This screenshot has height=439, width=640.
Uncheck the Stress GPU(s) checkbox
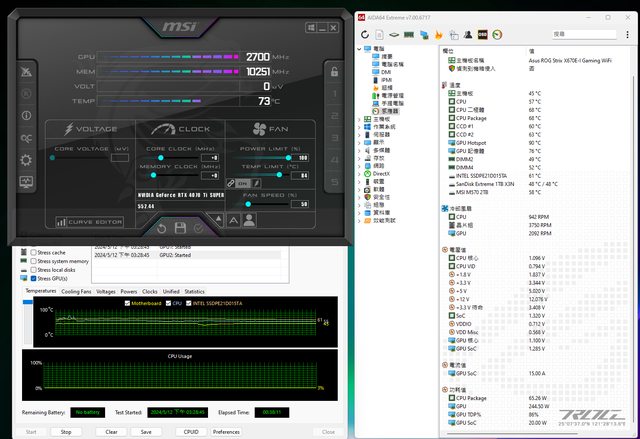[x=34, y=277]
